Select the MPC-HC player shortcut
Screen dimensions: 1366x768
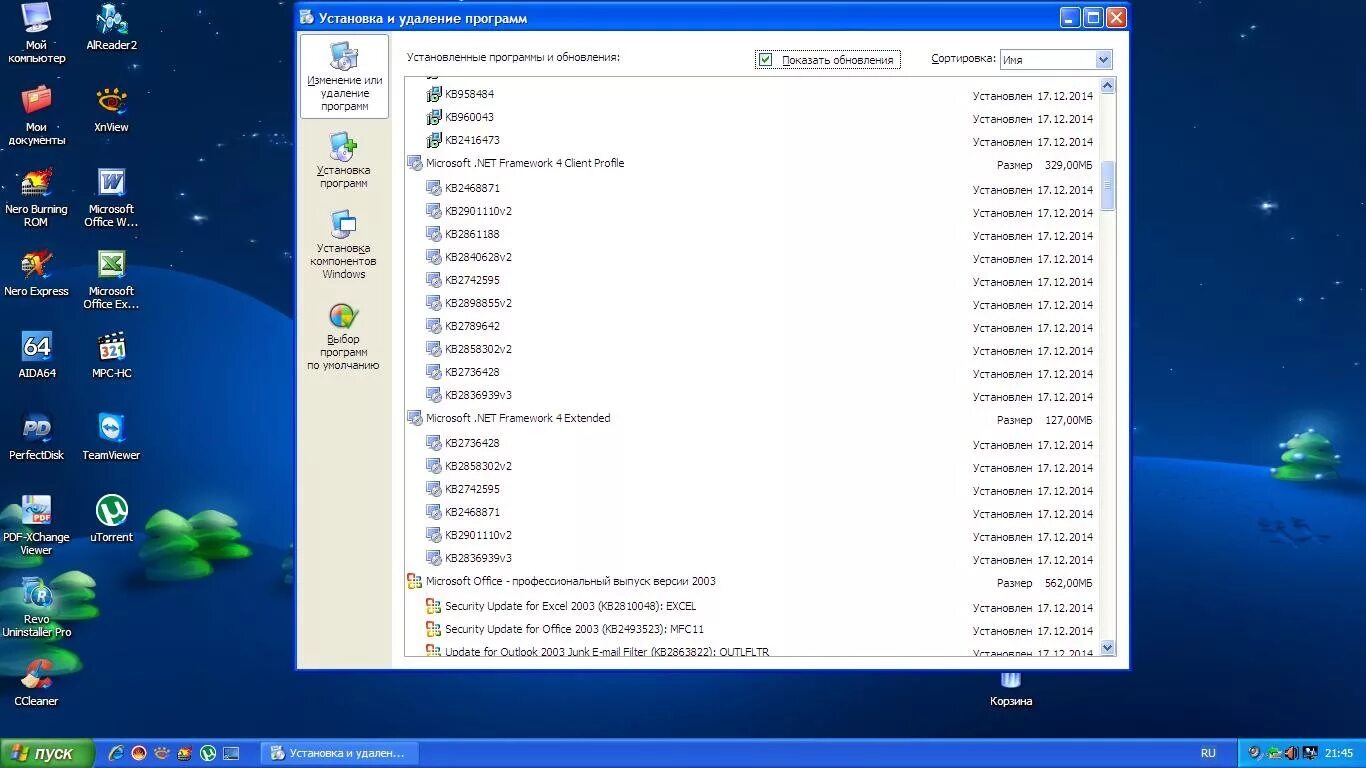111,355
